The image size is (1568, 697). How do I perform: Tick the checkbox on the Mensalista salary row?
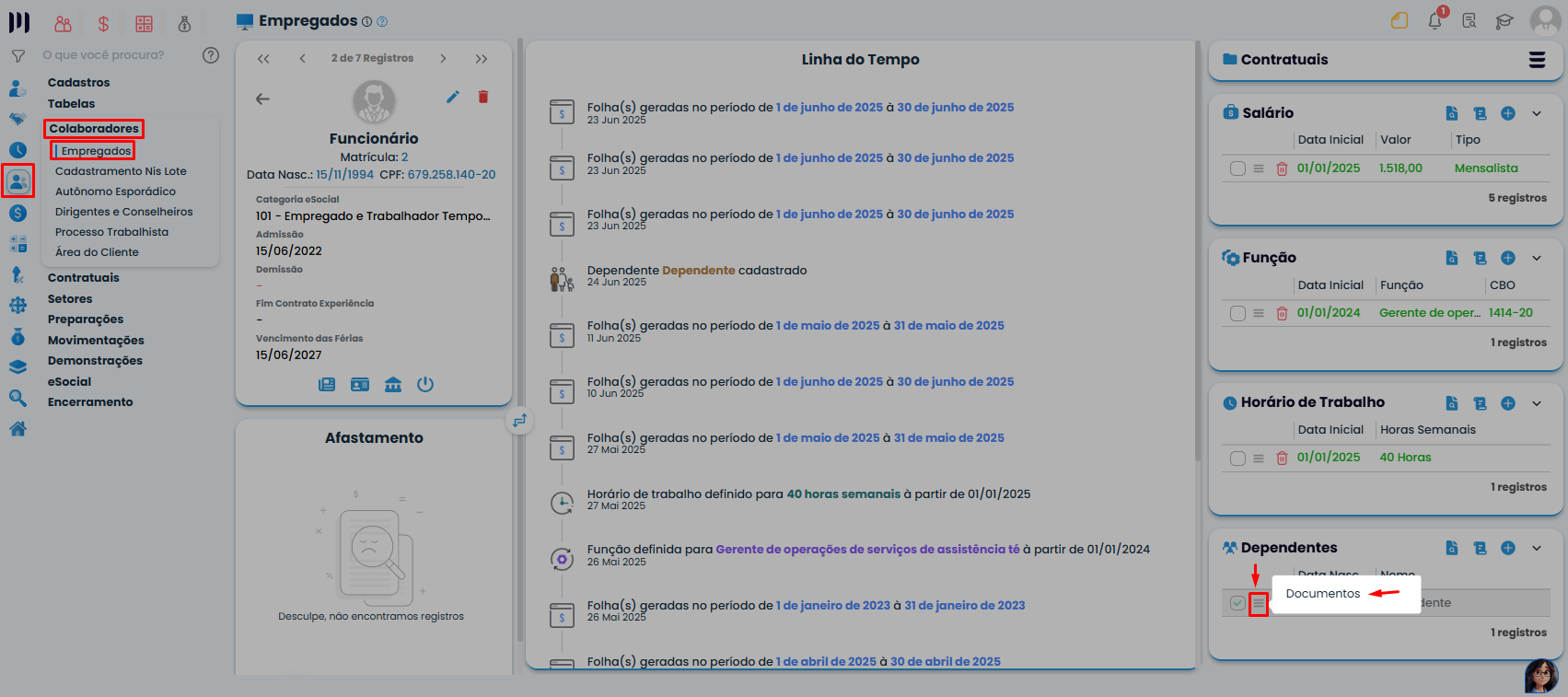point(1237,168)
